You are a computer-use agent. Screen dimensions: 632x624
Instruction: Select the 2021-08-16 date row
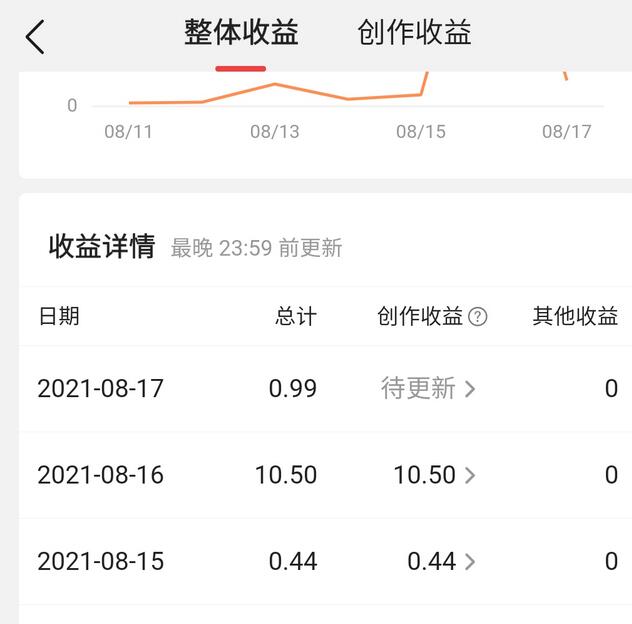[100, 475]
